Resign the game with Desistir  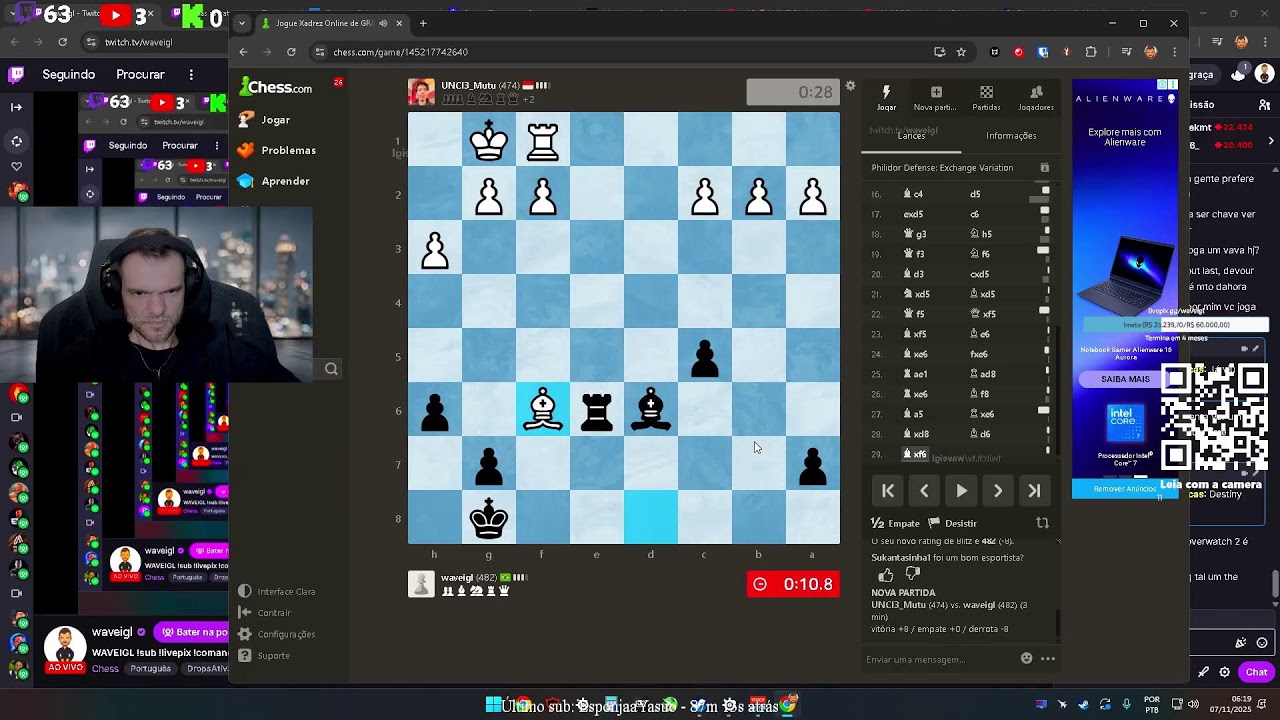pyautogui.click(x=953, y=523)
